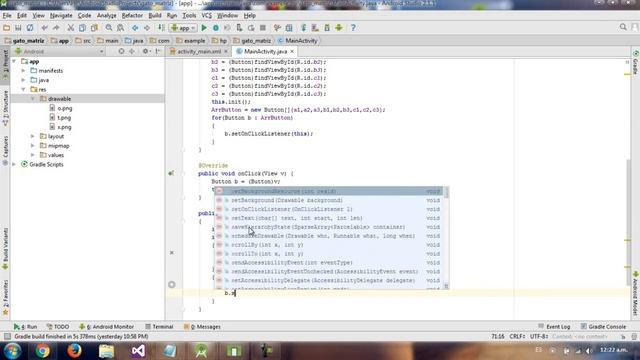The width and height of the screenshot is (640, 360).
Task: Click the Back navigation arrow
Action: point(135,28)
